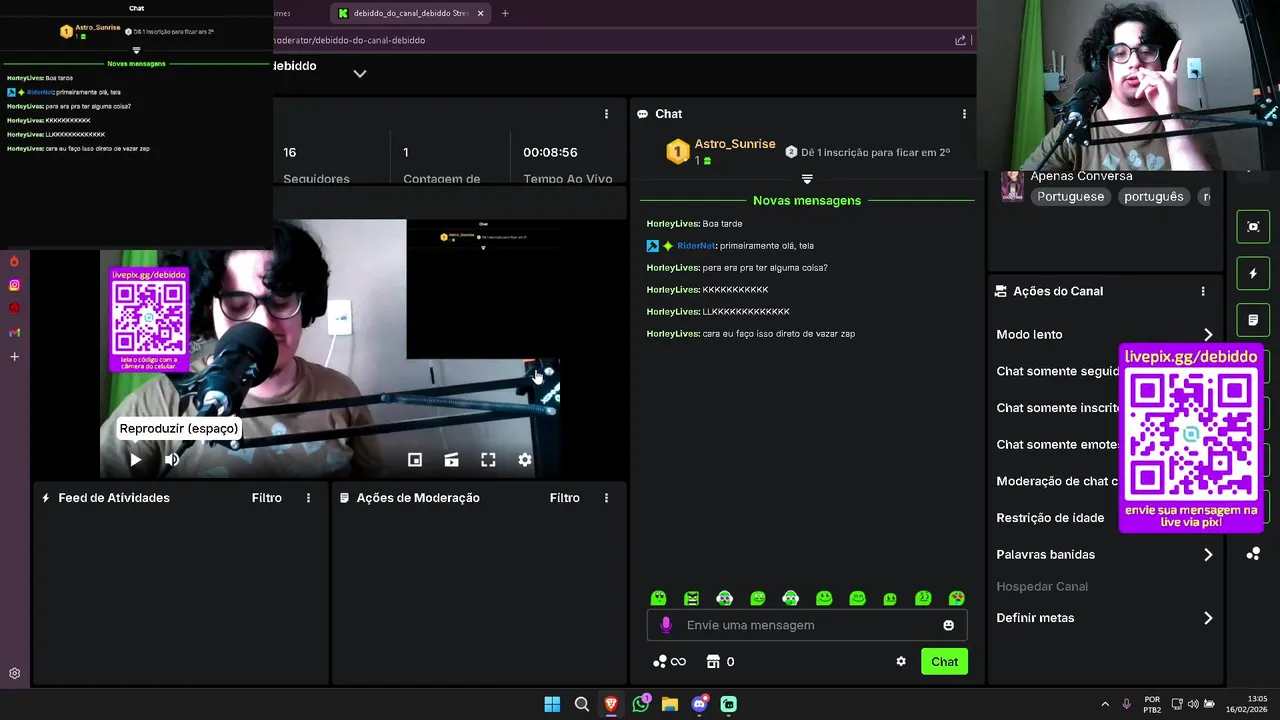Open the emoji picker in chat input

point(948,625)
